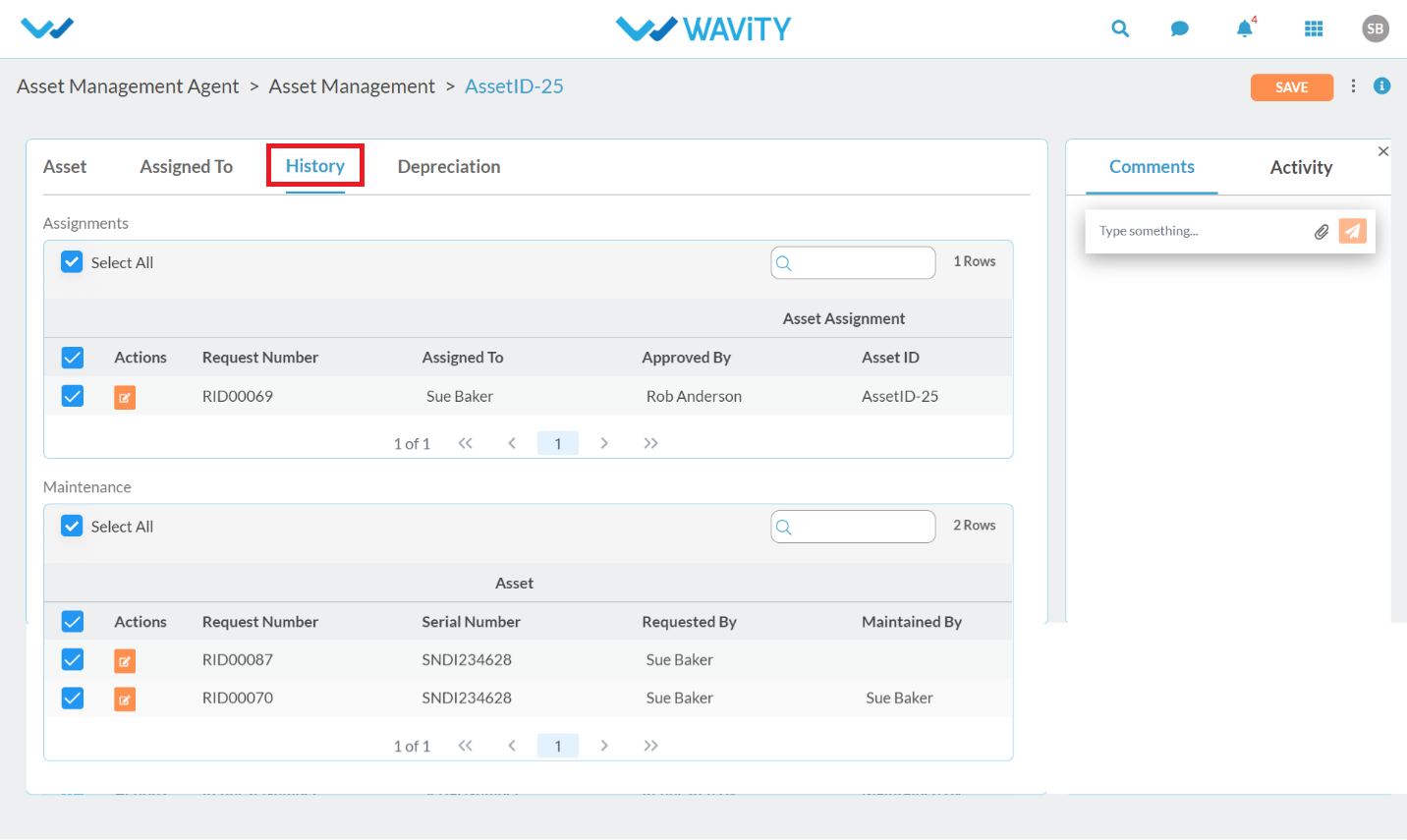Screen dimensions: 1407x840
Task: Edit the RID00070 maintenance row
Action: [125, 700]
